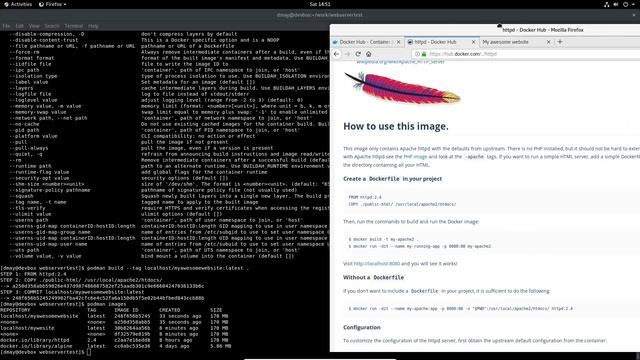This screenshot has width=640, height=360.
Task: Show site information for hub.docker.com
Action: pyautogui.click(x=417, y=54)
